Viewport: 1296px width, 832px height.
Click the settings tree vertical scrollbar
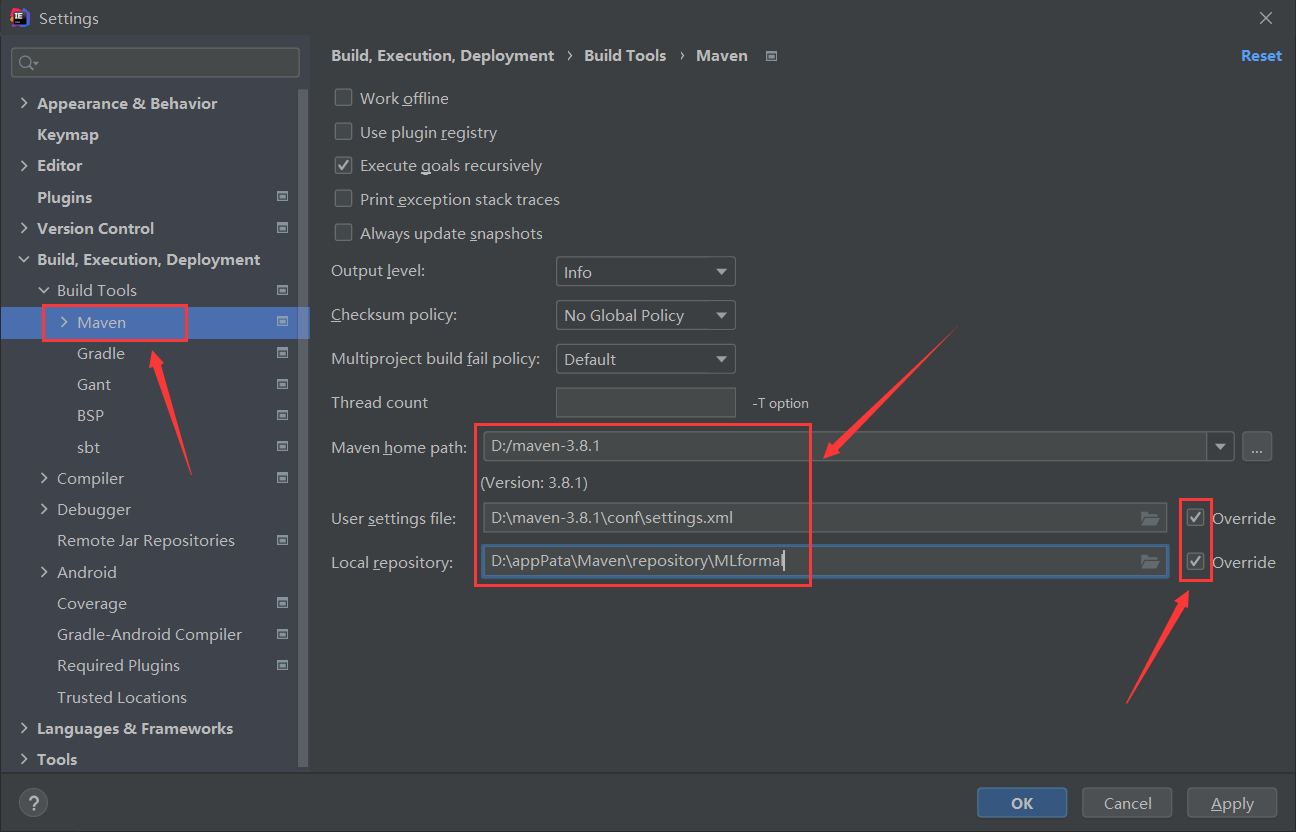[x=305, y=430]
